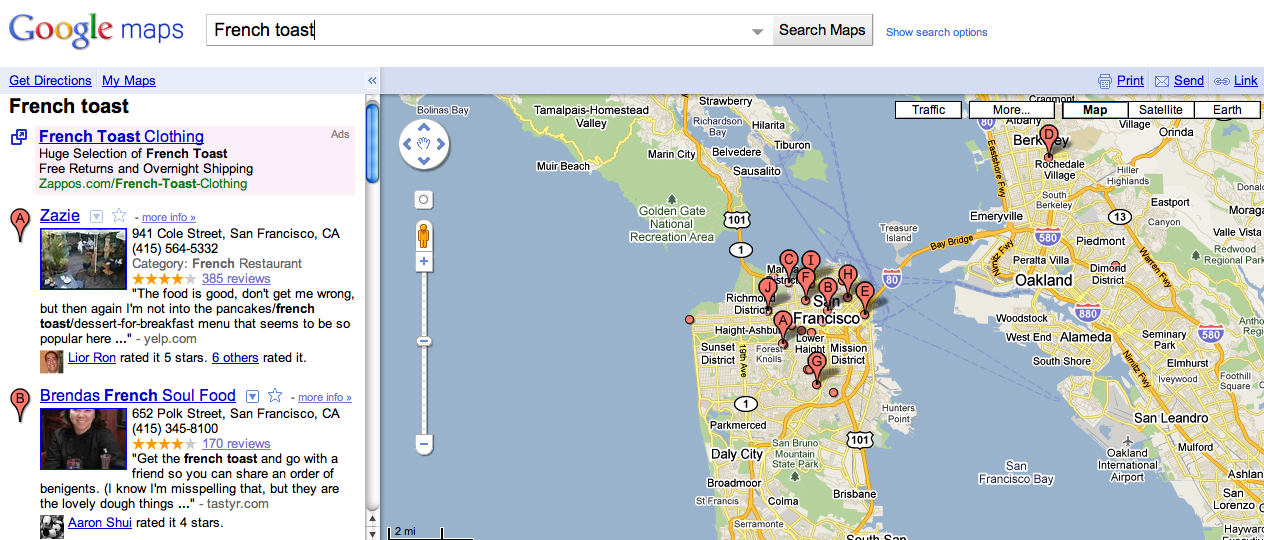
Task: Click the Street View pegman icon
Action: [424, 236]
